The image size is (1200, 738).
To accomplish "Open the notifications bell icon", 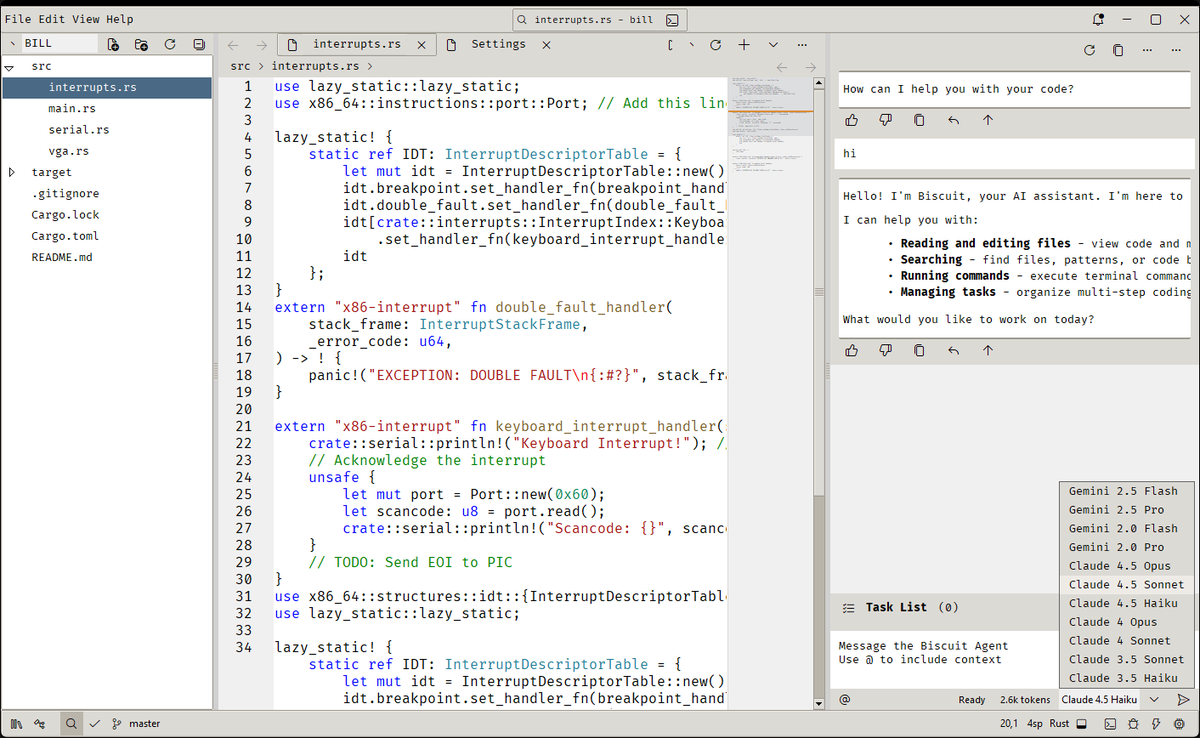I will point(1099,19).
